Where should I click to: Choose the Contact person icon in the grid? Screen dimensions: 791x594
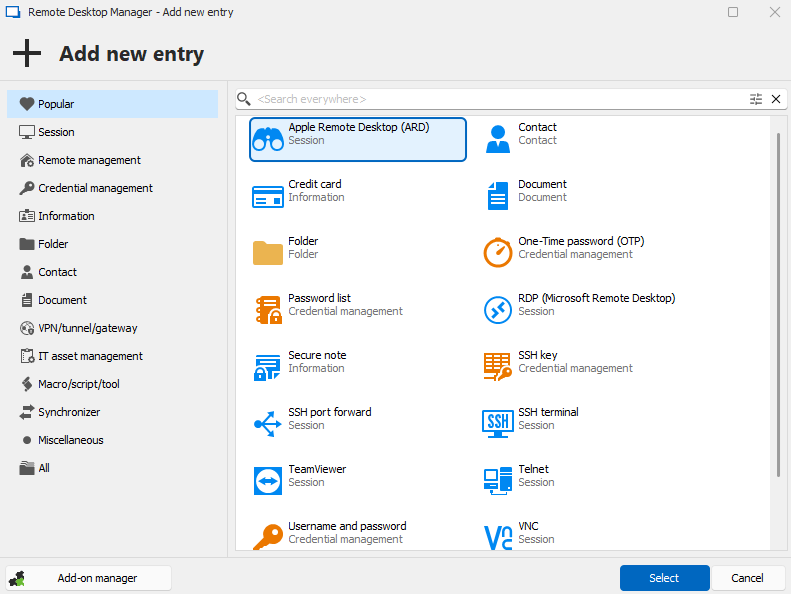[x=498, y=139]
